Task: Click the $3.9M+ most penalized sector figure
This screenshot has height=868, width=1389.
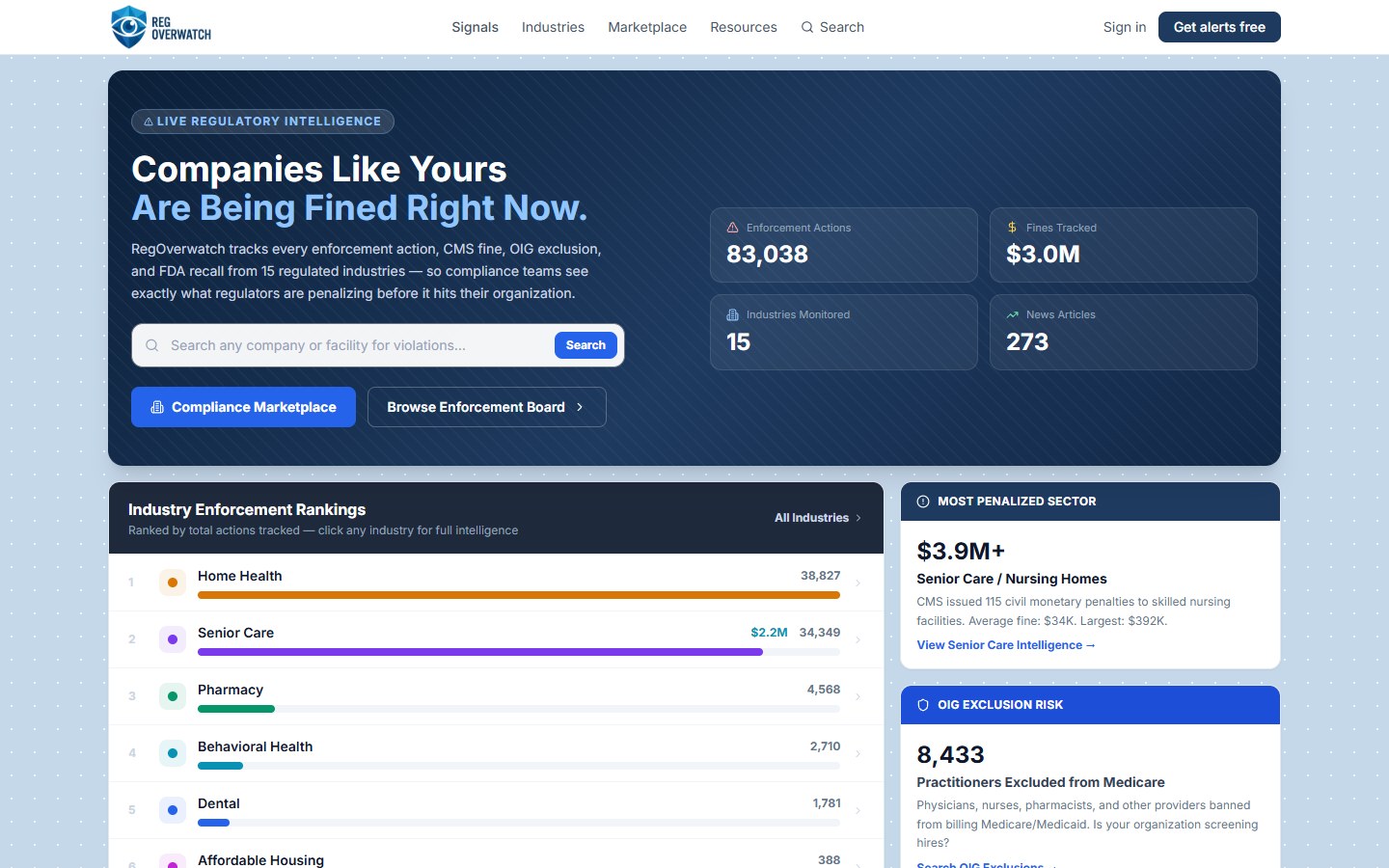Action: tap(961, 551)
